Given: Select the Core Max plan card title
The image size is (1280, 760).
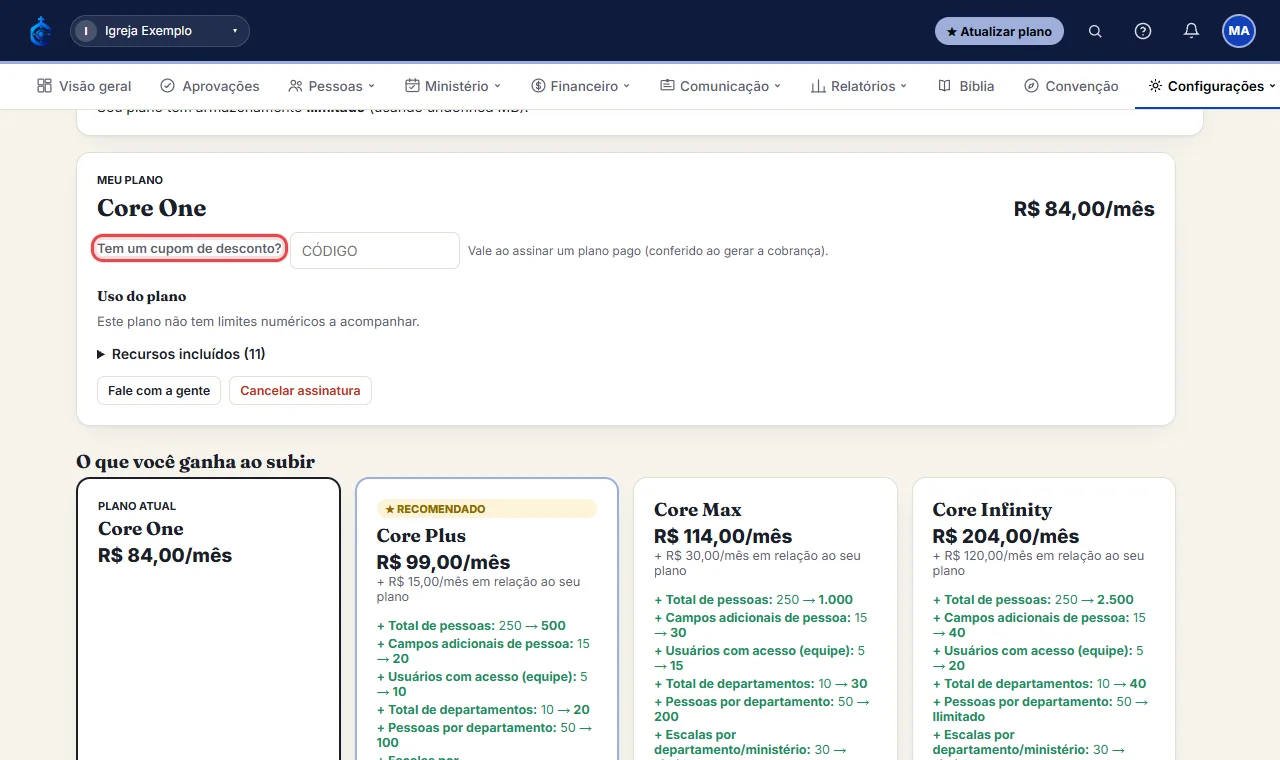Looking at the screenshot, I should tap(698, 509).
